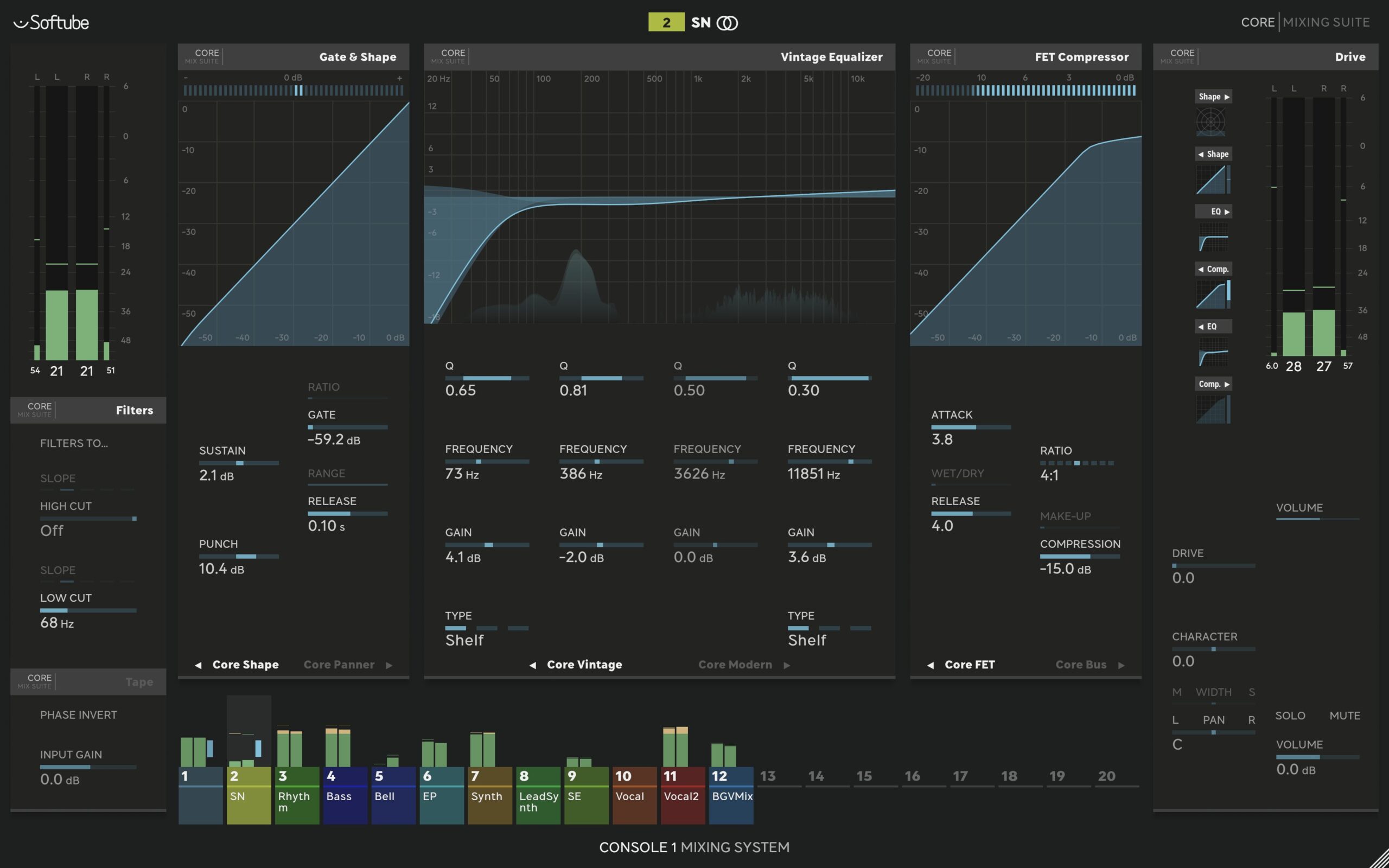Toggle PHASE INVERT

[79, 714]
